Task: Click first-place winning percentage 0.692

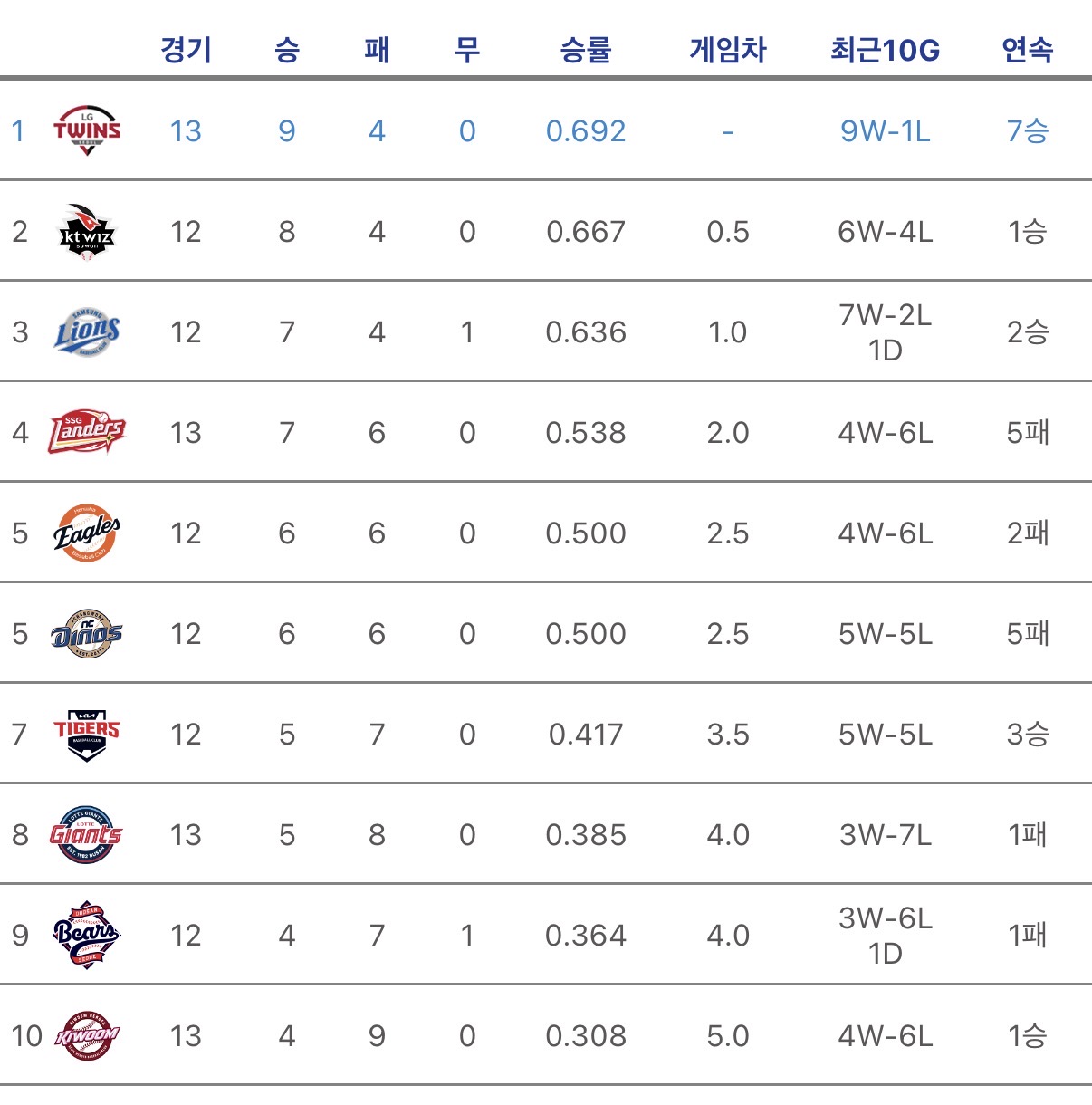Action: (x=586, y=131)
